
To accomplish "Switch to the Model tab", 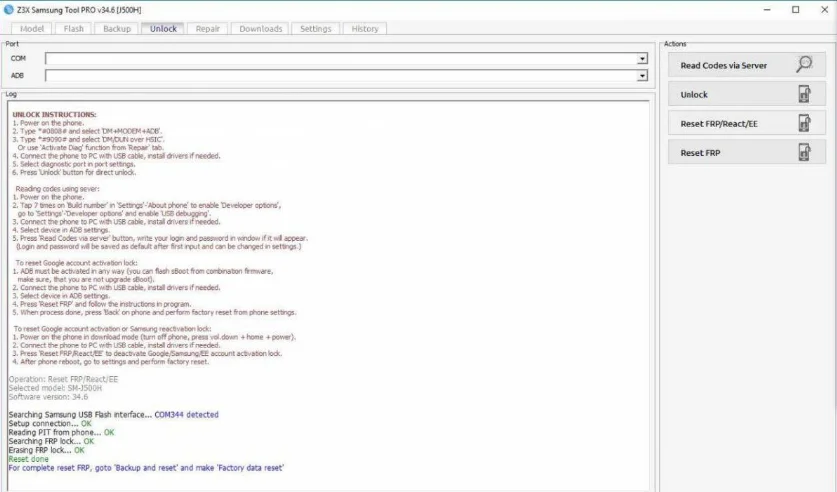I will click(x=31, y=29).
